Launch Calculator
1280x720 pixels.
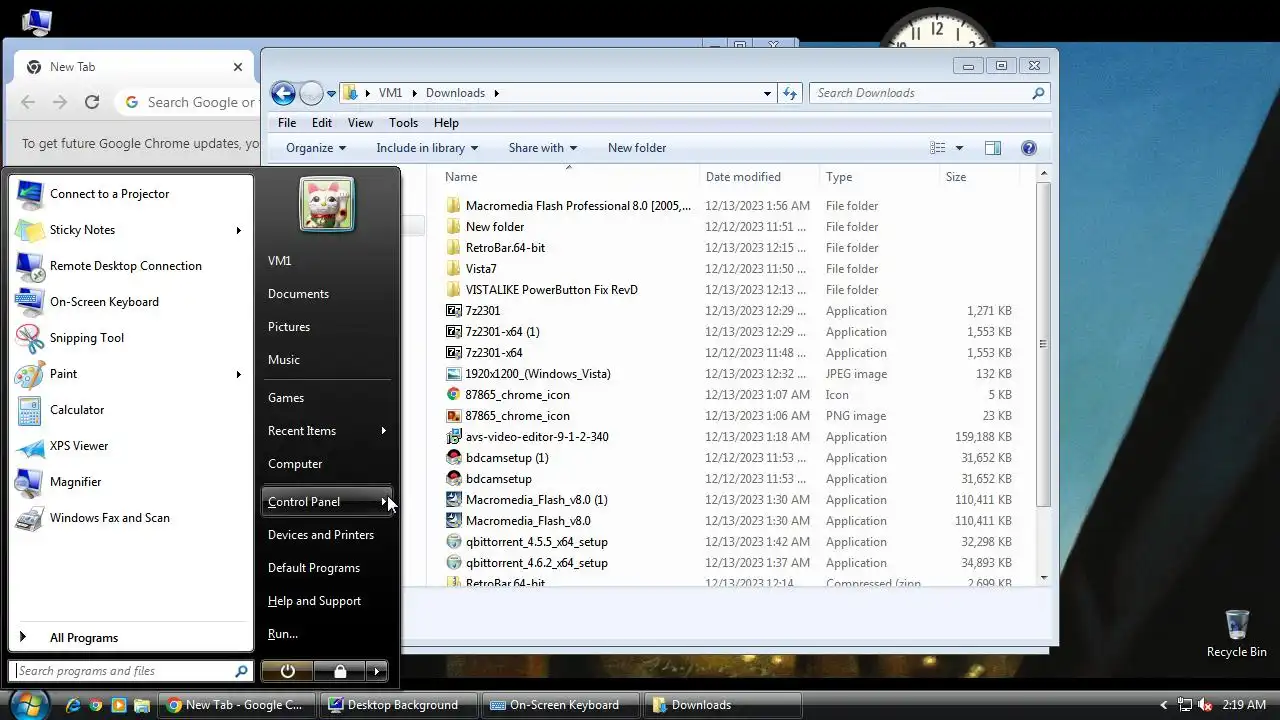(x=130, y=410)
